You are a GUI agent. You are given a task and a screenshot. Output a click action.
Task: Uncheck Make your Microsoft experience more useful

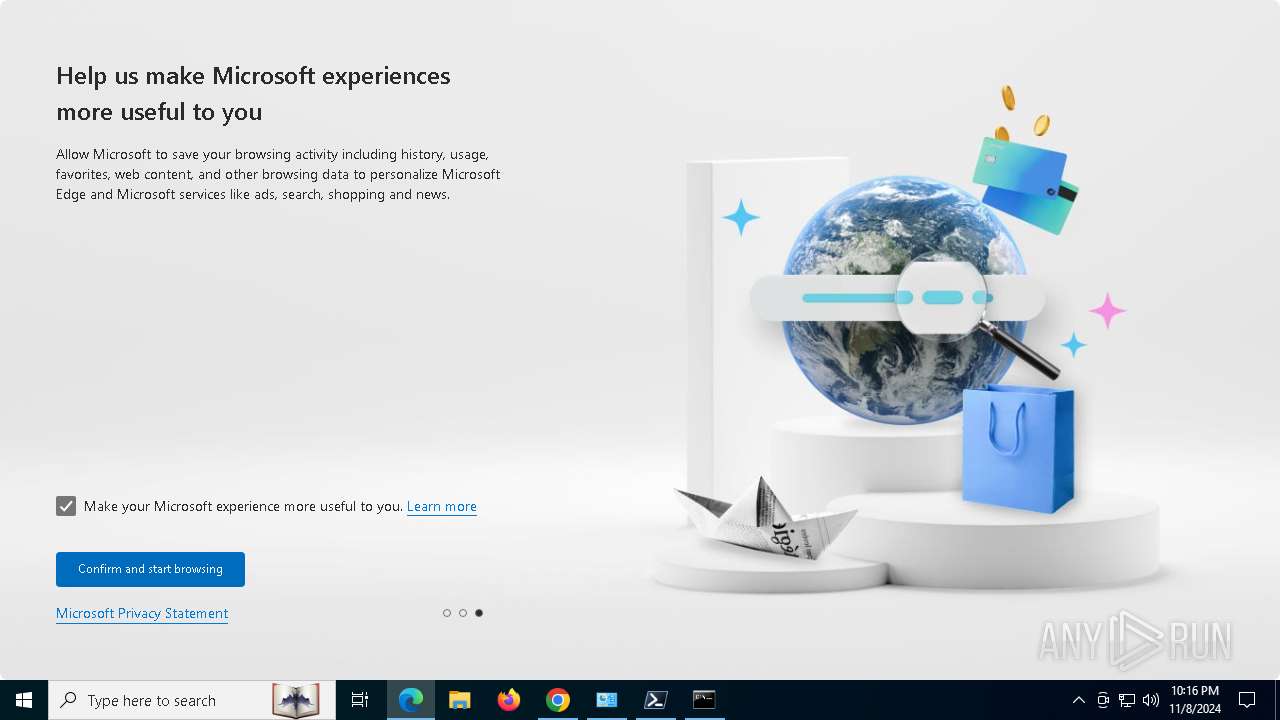(x=66, y=506)
